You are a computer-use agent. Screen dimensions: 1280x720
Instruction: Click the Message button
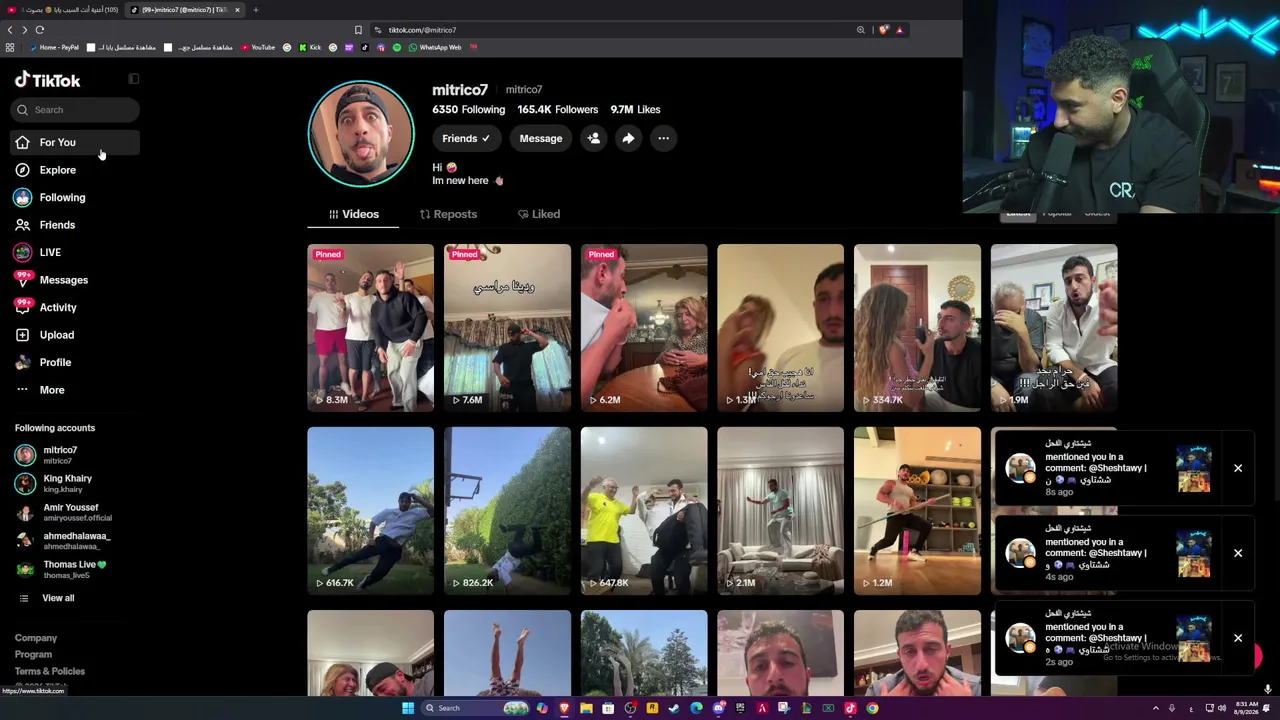click(x=541, y=139)
